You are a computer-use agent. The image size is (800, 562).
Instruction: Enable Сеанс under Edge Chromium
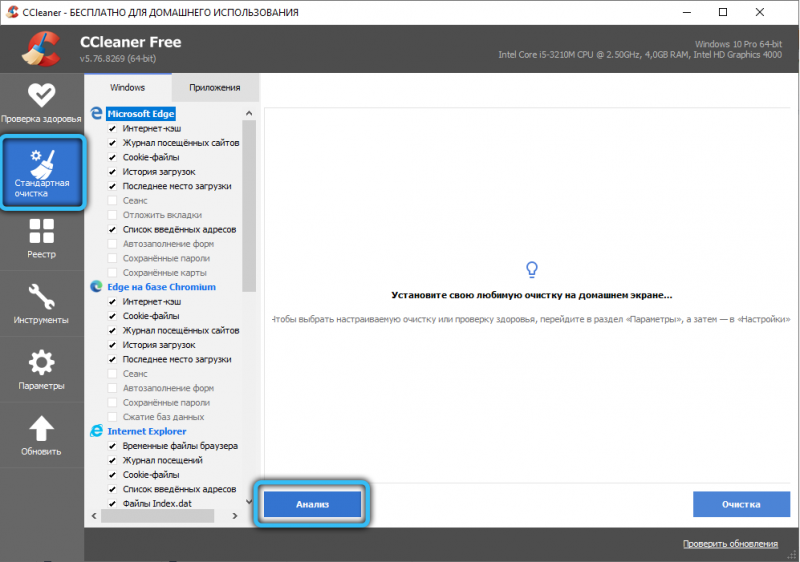[112, 373]
